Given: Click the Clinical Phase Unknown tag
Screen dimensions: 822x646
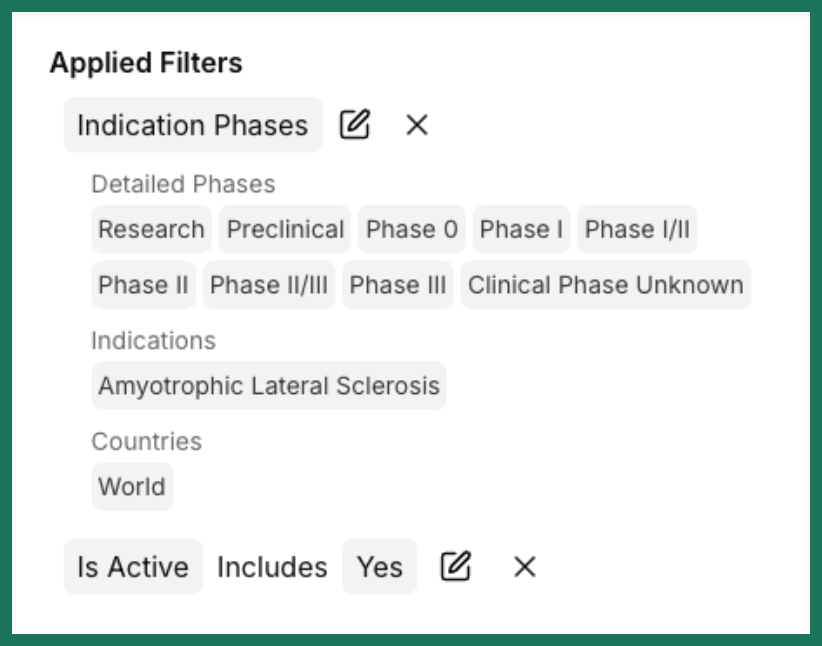Looking at the screenshot, I should click(x=605, y=285).
